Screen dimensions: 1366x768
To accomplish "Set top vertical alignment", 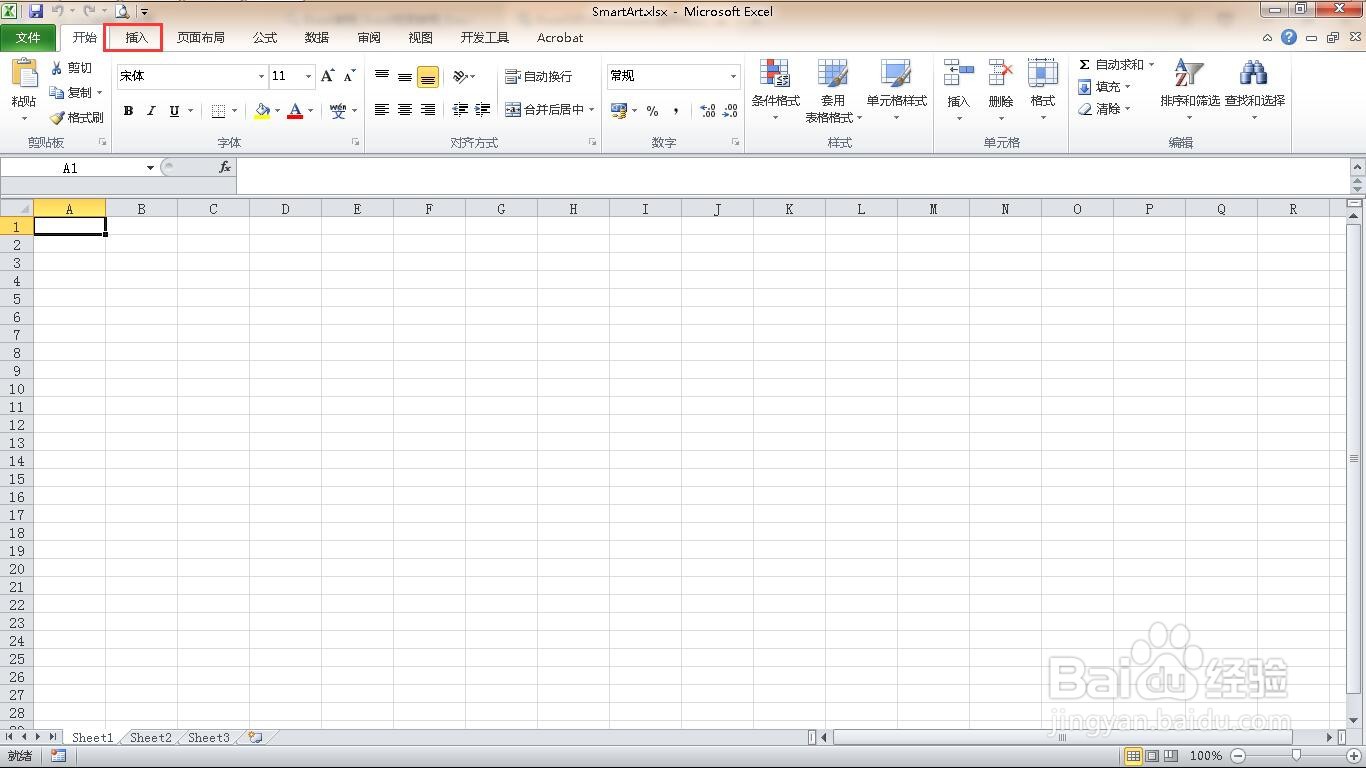I will pos(382,76).
